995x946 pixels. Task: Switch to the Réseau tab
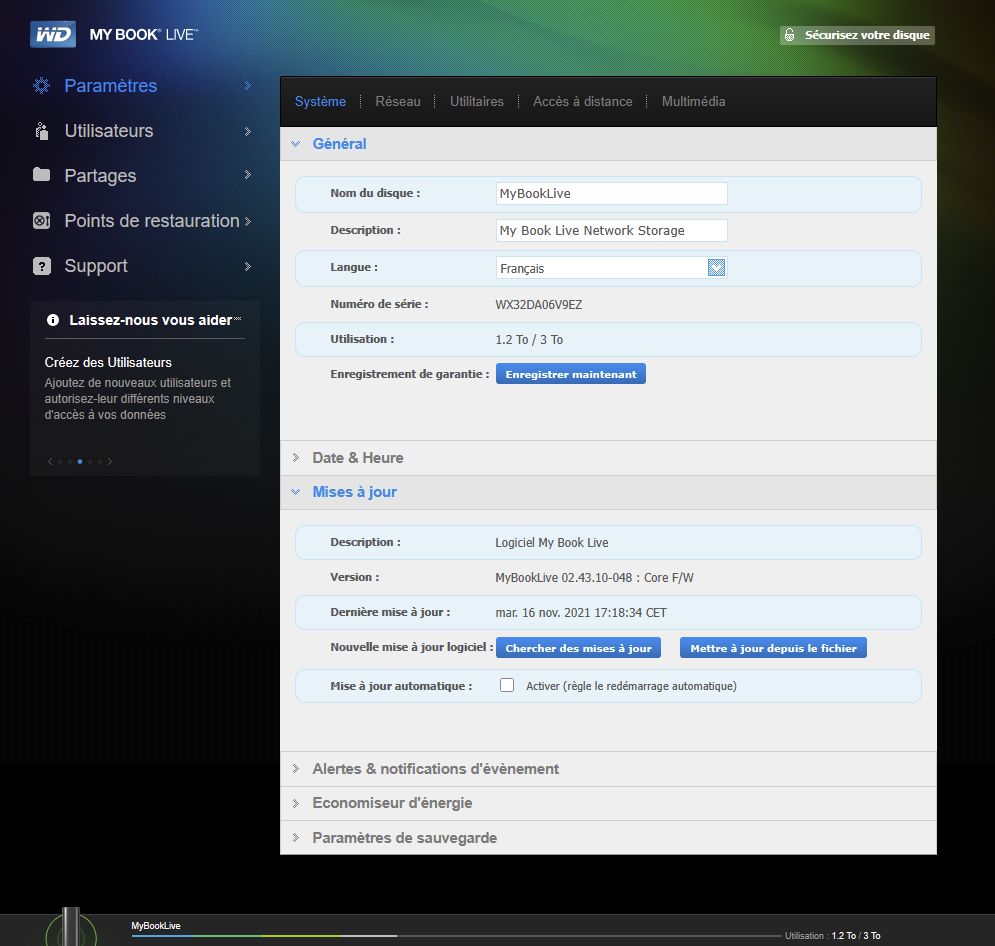pyautogui.click(x=398, y=102)
